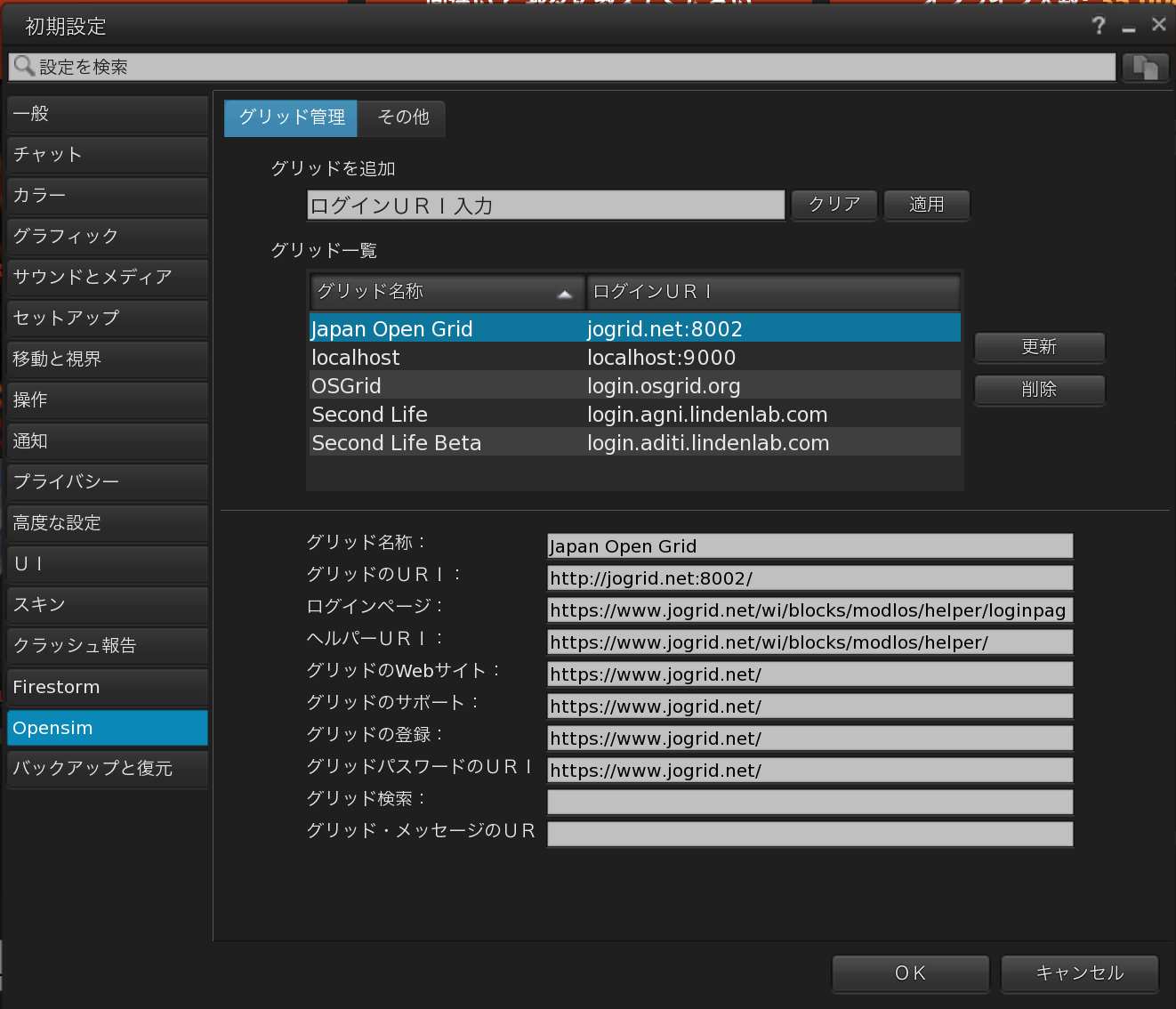The width and height of the screenshot is (1176, 1009).
Task: Click the グリッド名称 text field
Action: tap(810, 546)
